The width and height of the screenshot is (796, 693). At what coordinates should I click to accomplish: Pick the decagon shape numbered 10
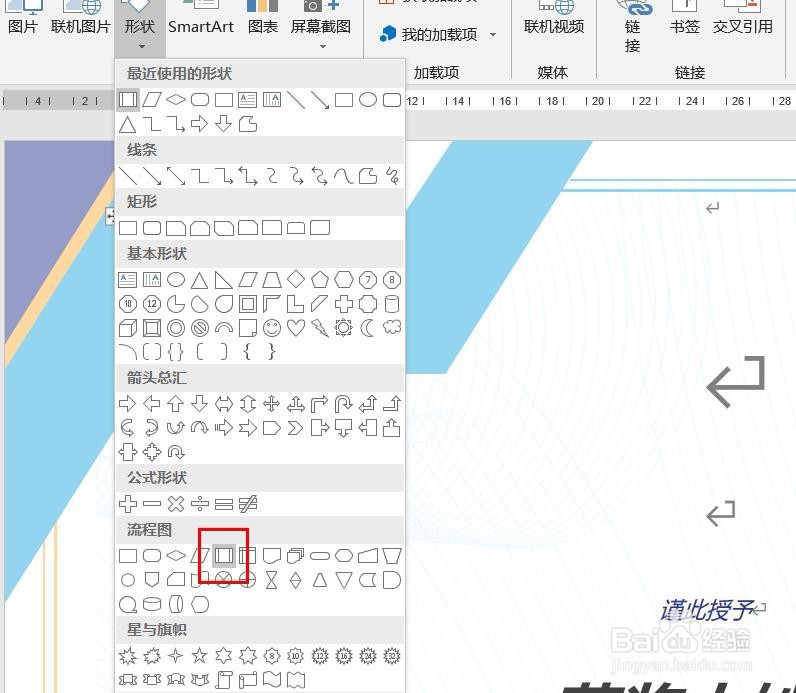pos(127,304)
